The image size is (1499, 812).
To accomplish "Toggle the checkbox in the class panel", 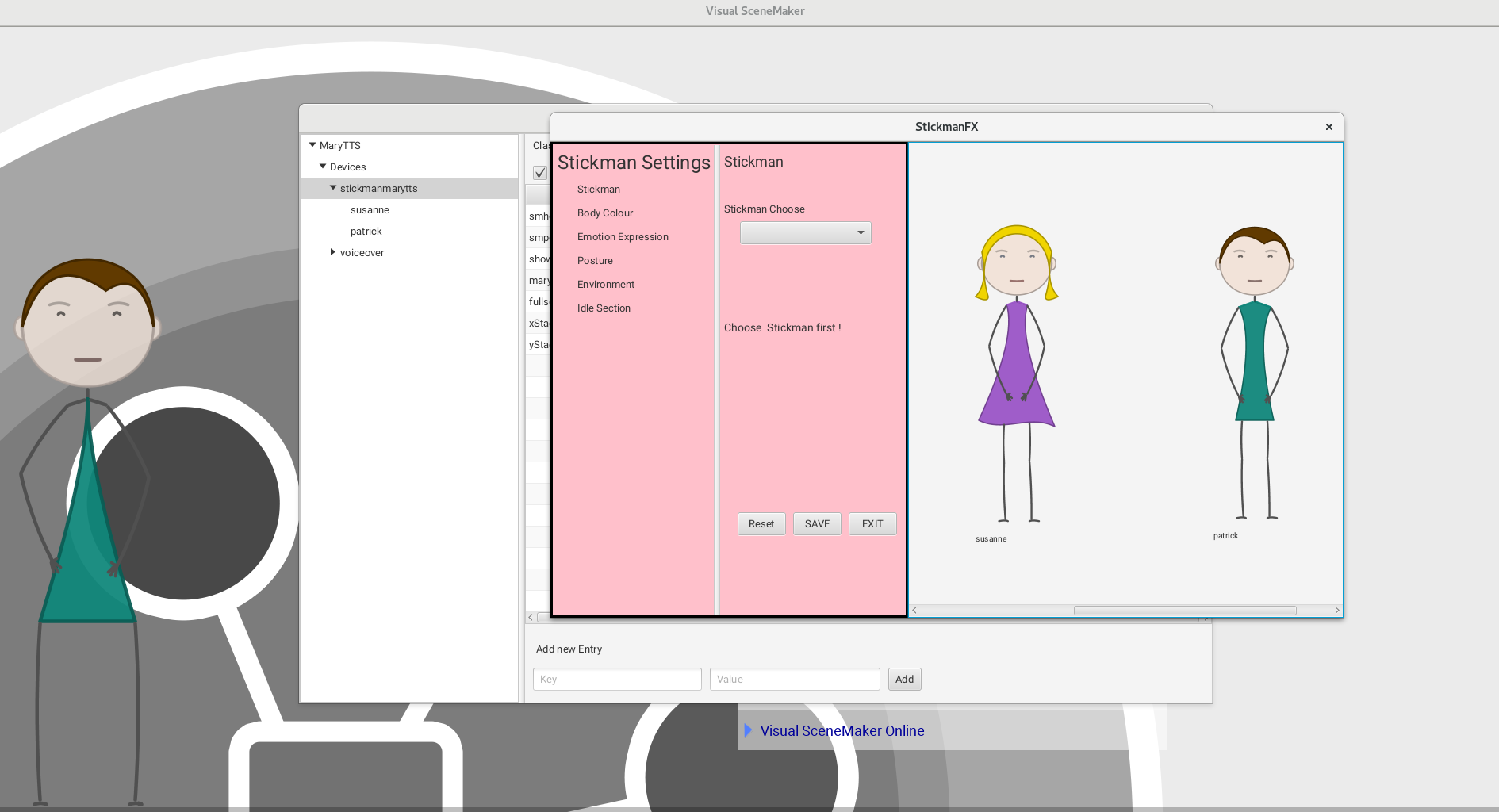I will pyautogui.click(x=540, y=173).
